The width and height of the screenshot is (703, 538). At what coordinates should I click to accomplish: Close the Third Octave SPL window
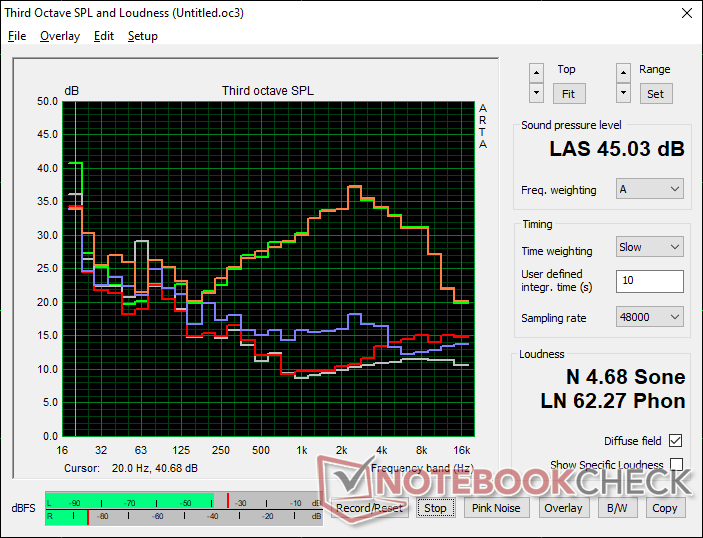(x=686, y=13)
